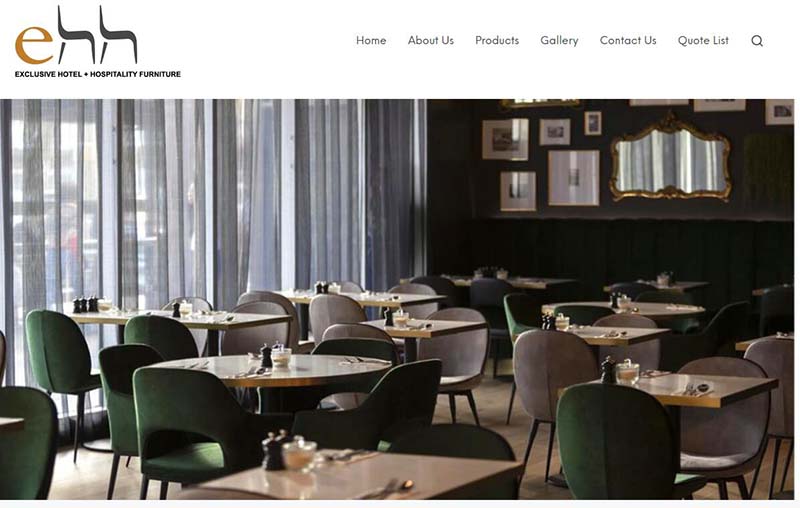Click the largest framed picture beside the mirror
Screen dimensions: 800x508
573,177
